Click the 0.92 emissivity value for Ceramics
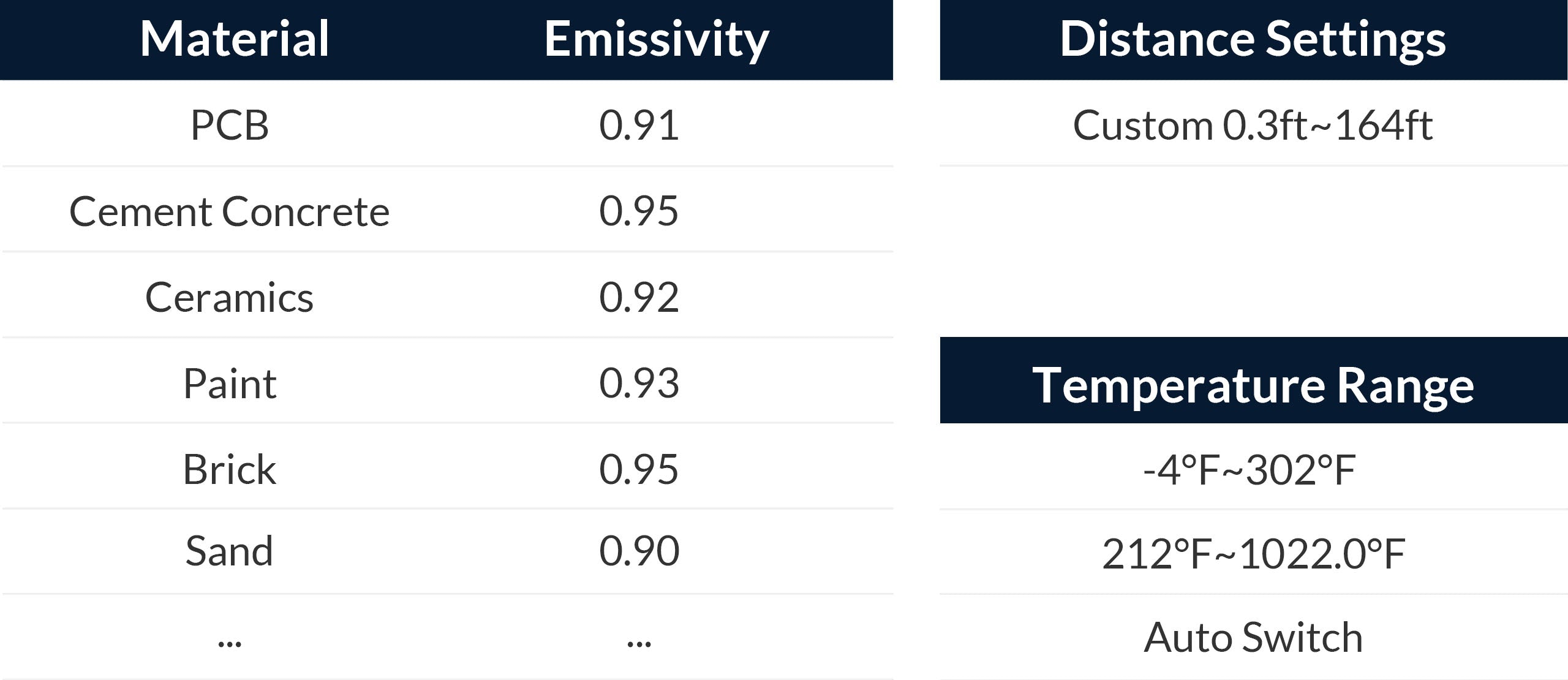 (639, 297)
